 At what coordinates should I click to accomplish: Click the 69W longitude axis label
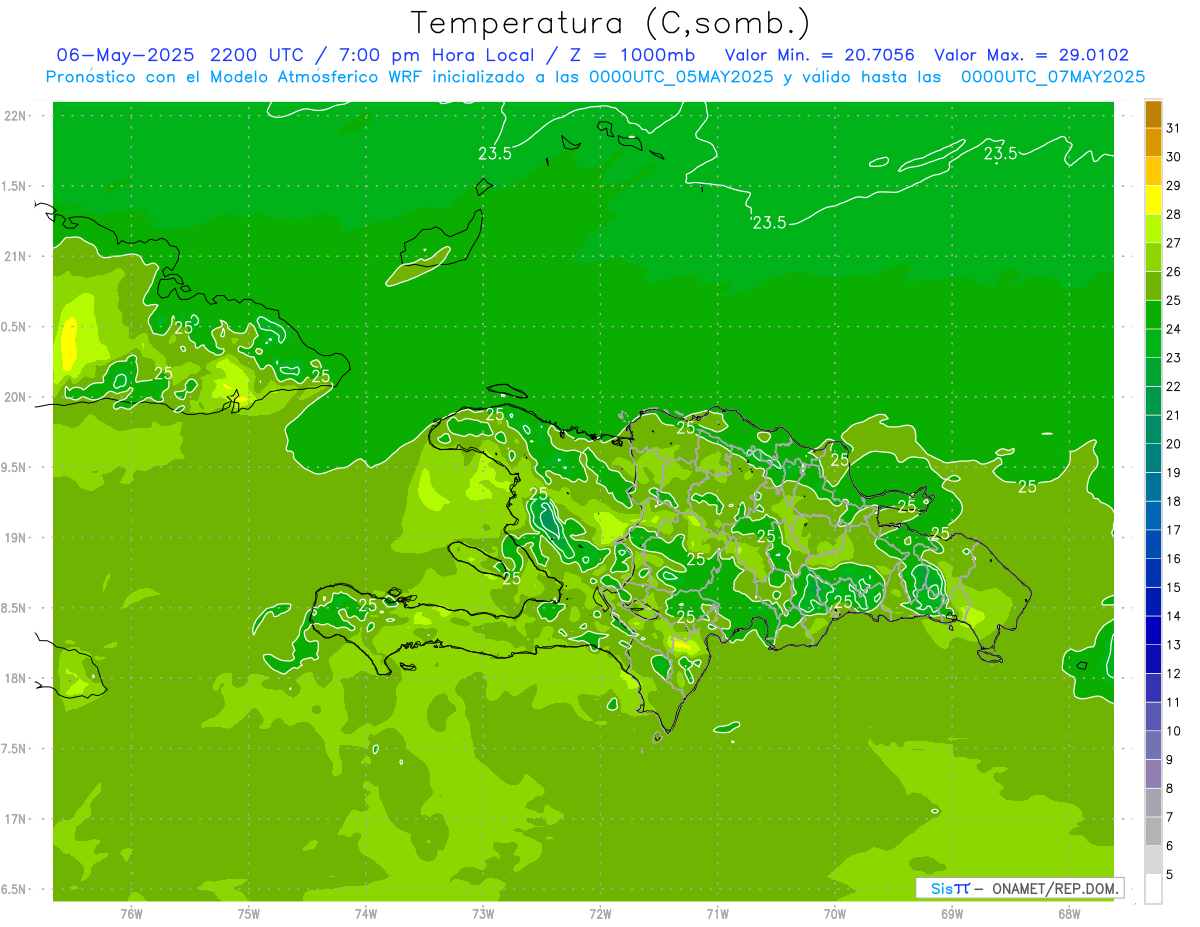point(952,913)
